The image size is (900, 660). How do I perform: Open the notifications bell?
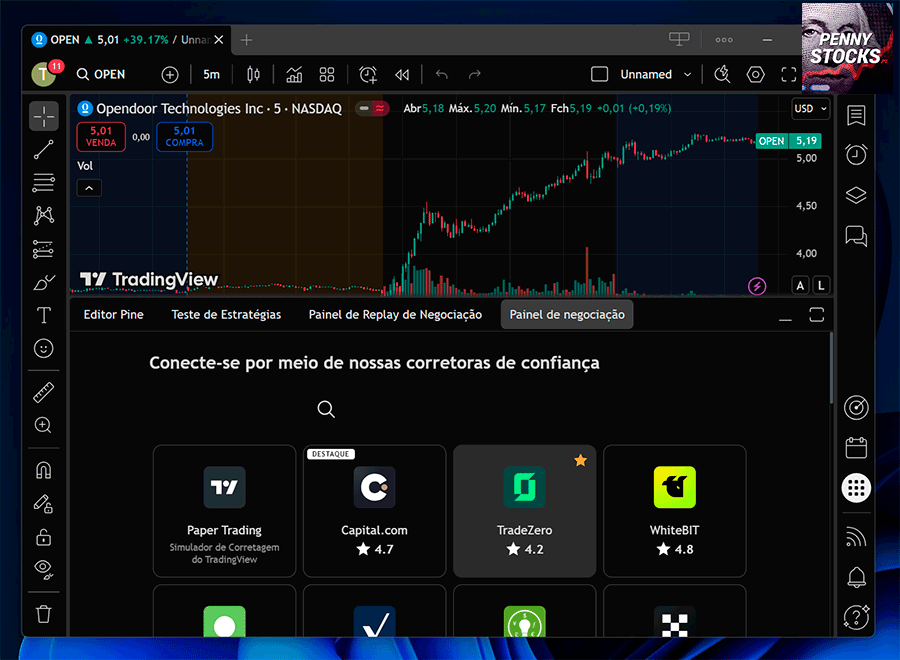[x=856, y=577]
